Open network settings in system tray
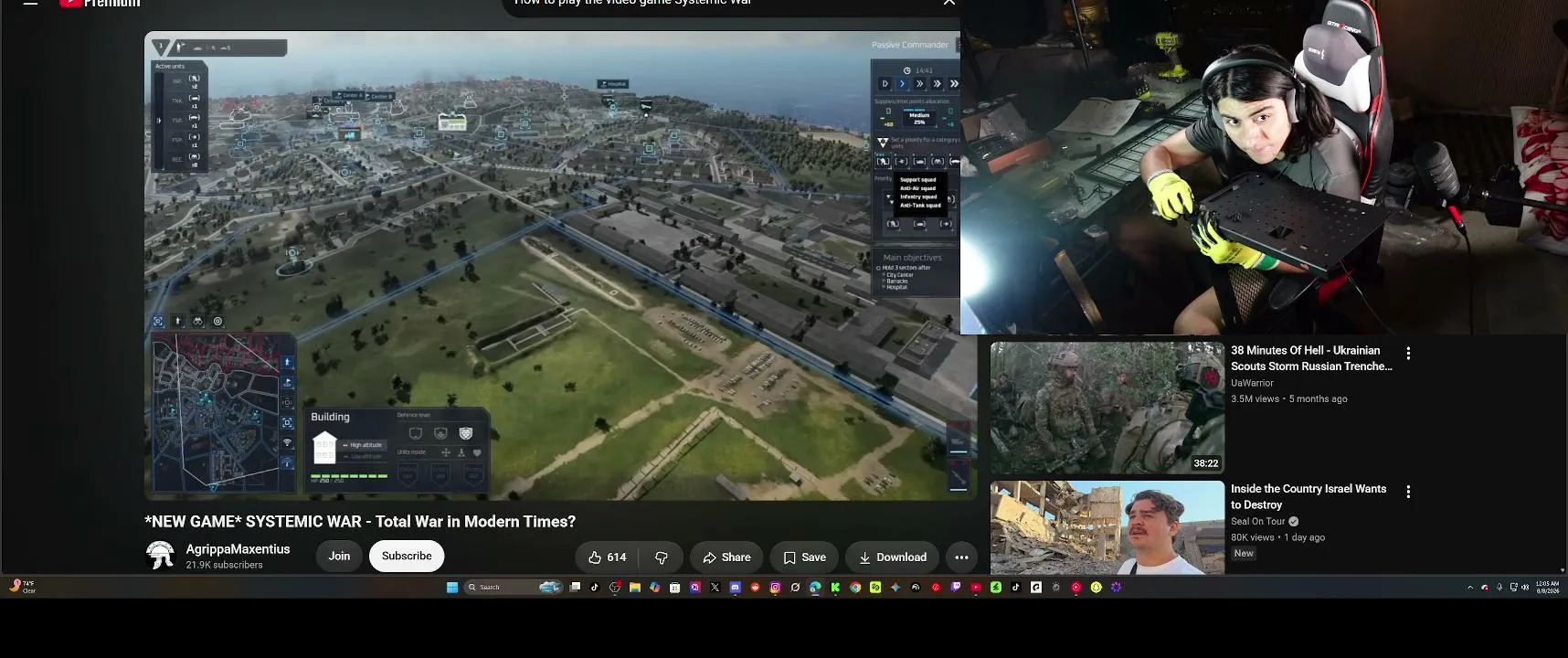Screen dimensions: 1568x658 1513,588
